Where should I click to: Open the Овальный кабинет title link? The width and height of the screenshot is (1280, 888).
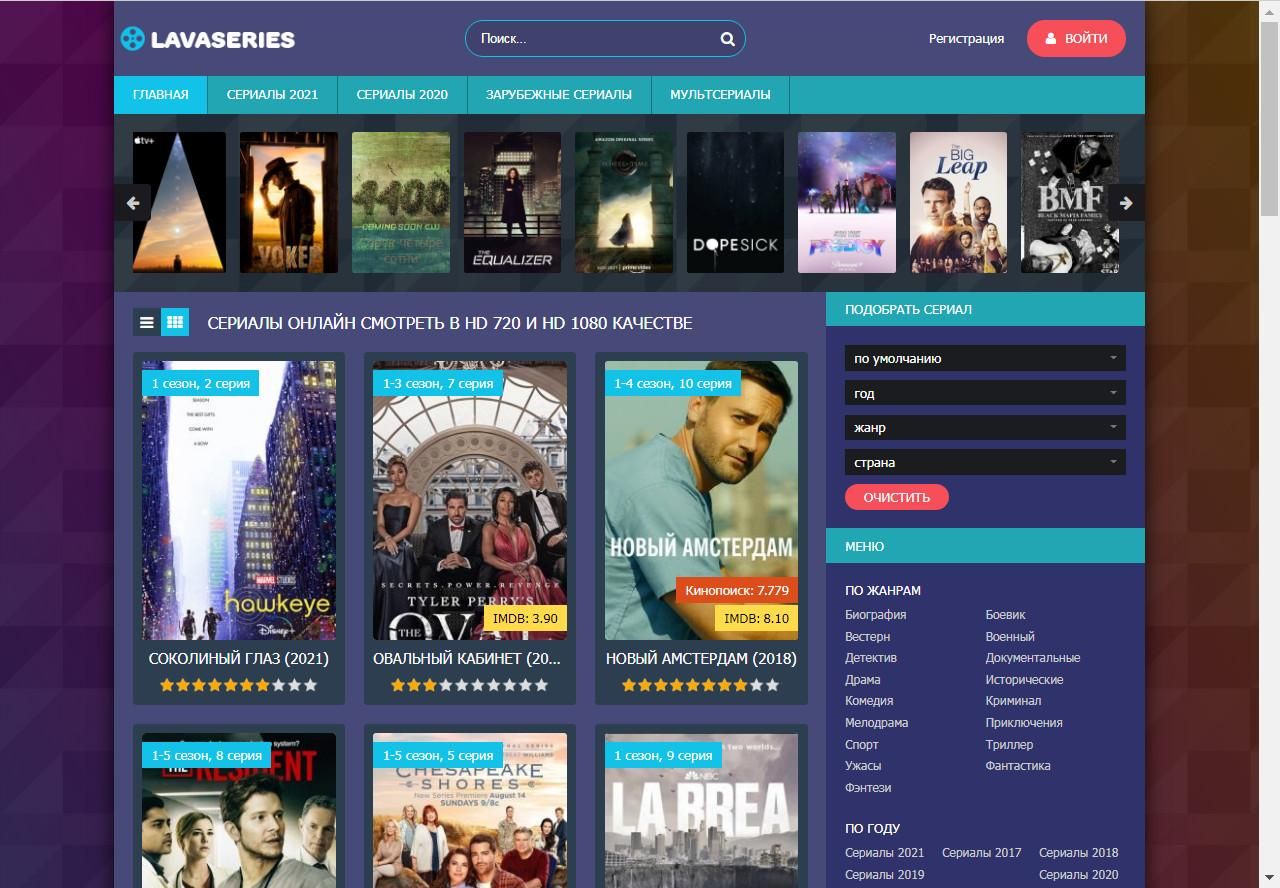(467, 659)
